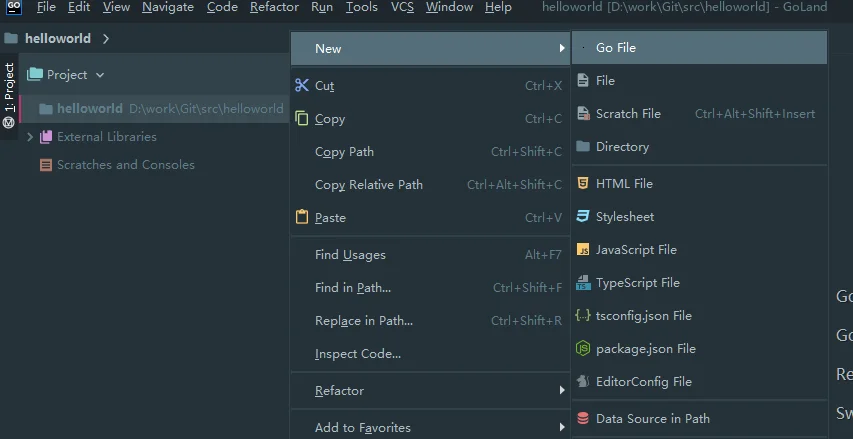
Task: Choose Go File from New submenu
Action: point(699,48)
